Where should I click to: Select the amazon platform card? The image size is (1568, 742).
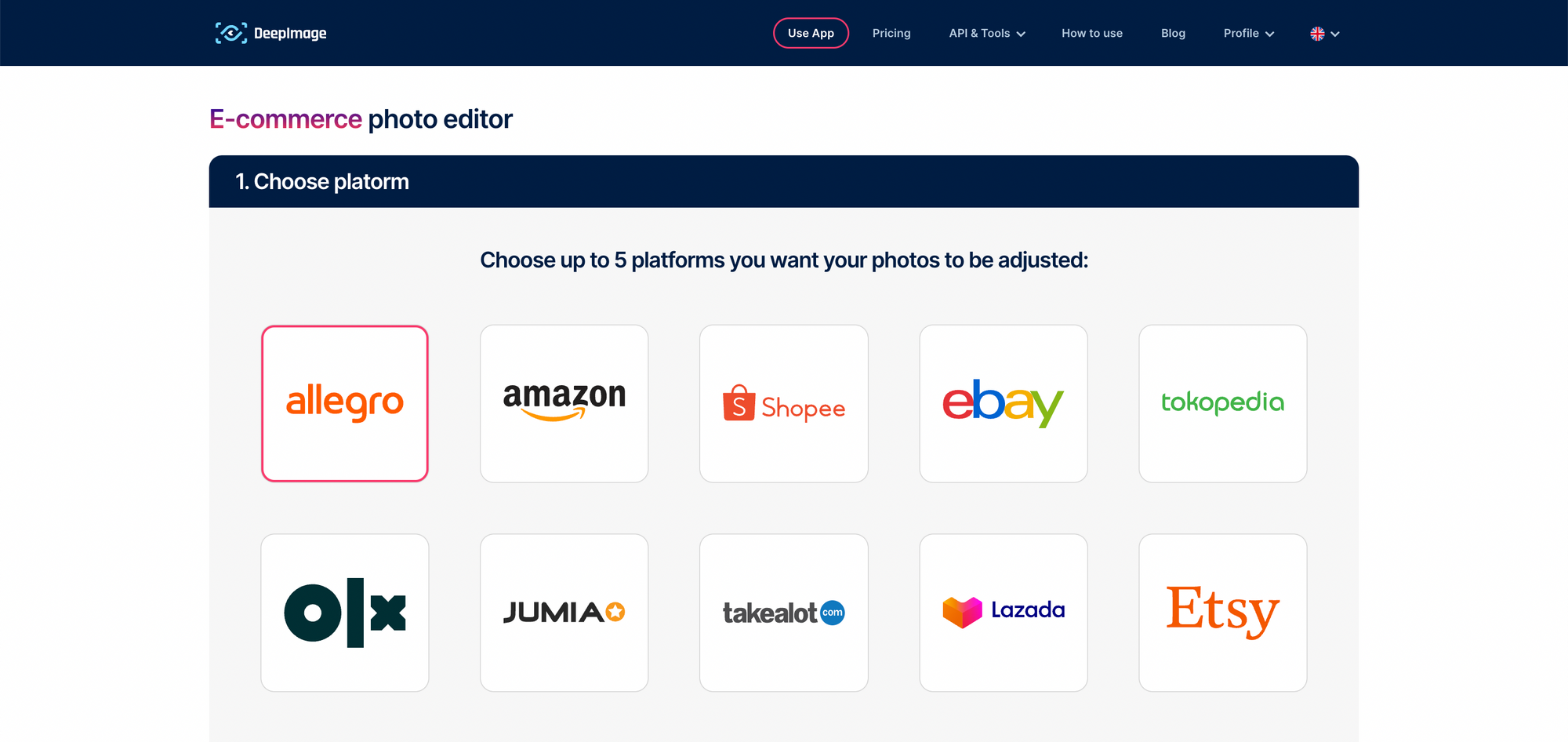coord(564,403)
